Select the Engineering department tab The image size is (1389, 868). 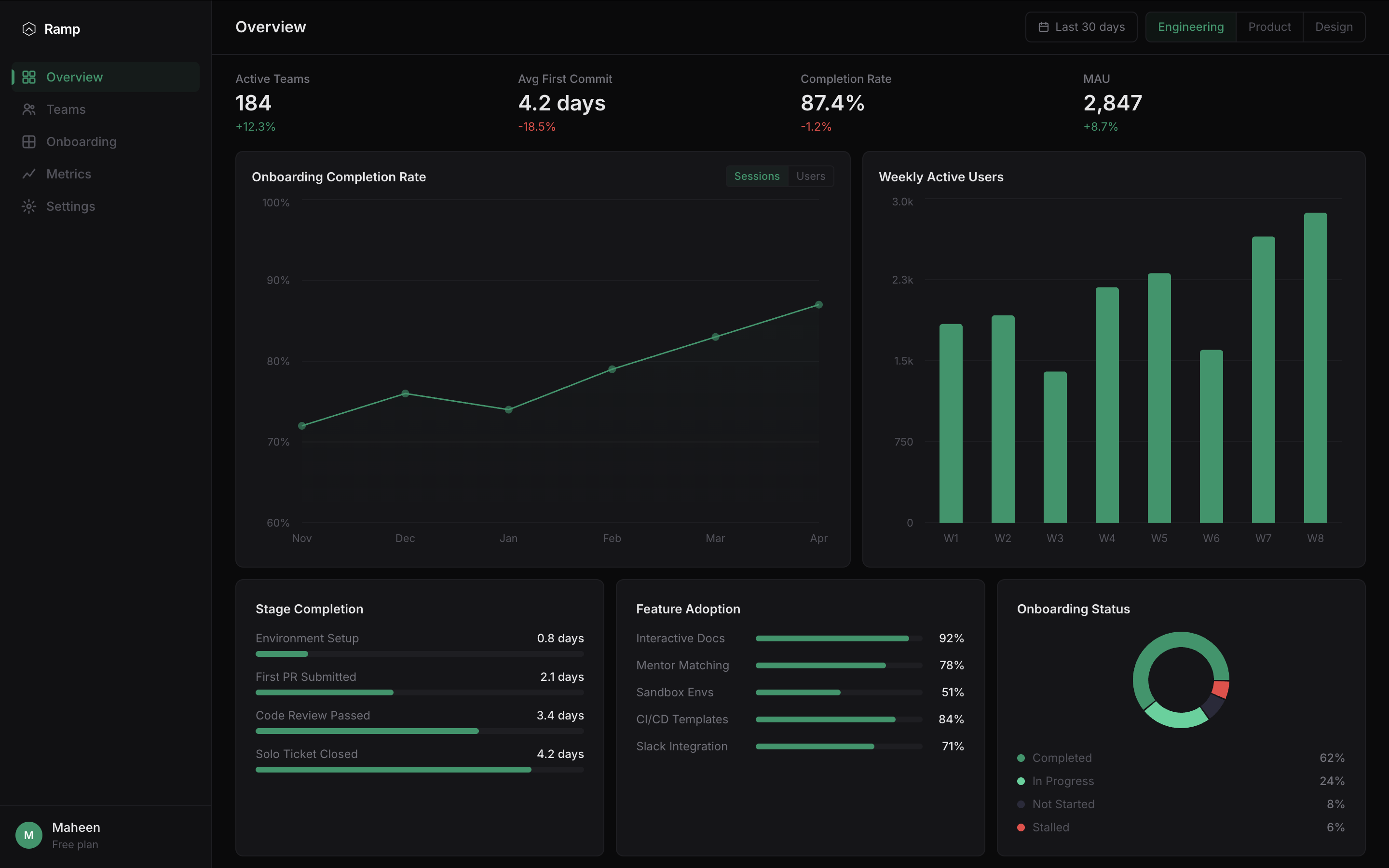coord(1190,27)
